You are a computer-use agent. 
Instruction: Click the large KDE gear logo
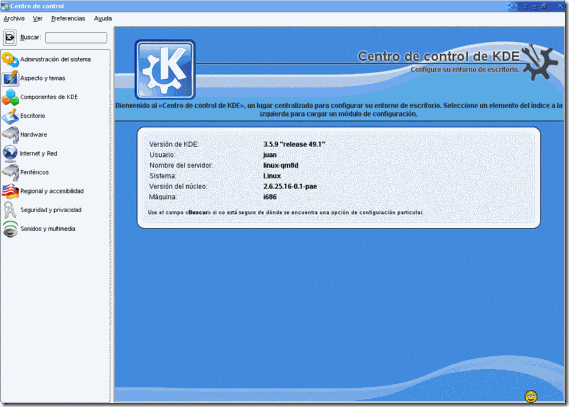(x=165, y=69)
